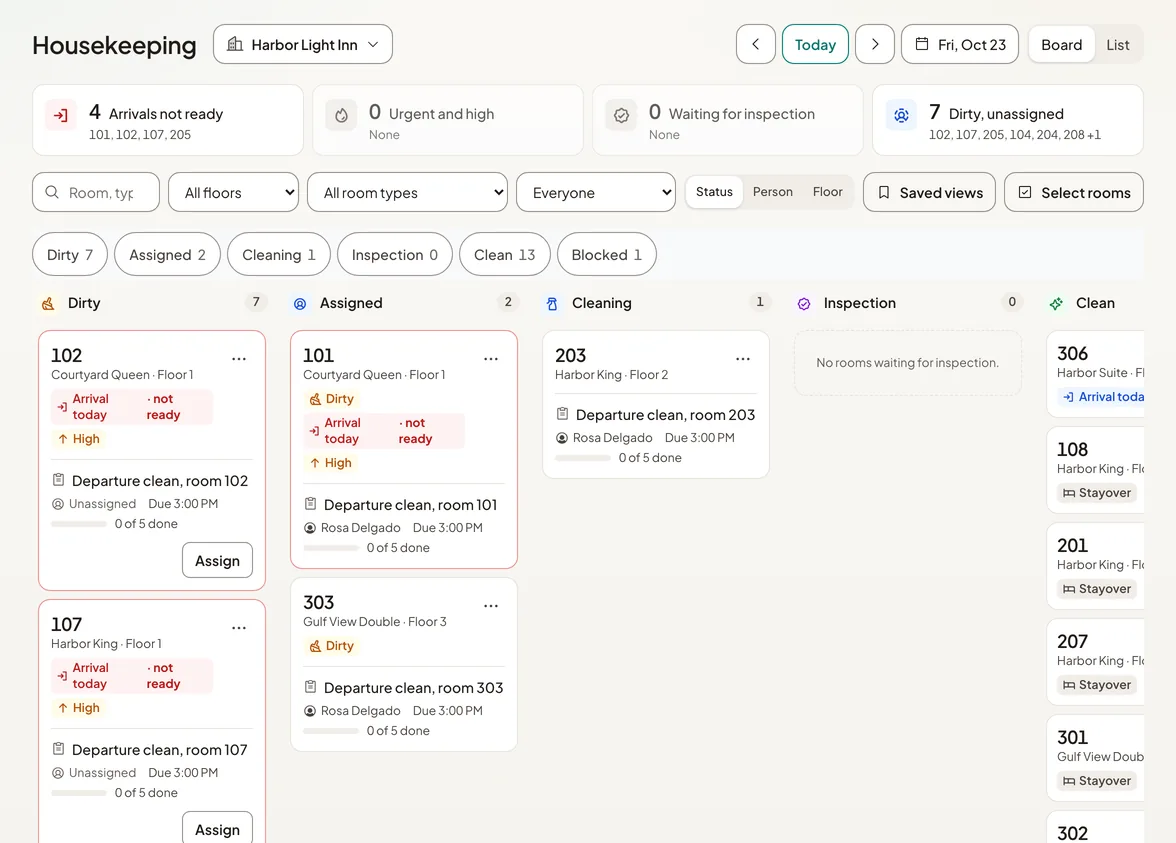Filter by the Assigned 2 chip
The width and height of the screenshot is (1176, 843).
click(x=167, y=255)
